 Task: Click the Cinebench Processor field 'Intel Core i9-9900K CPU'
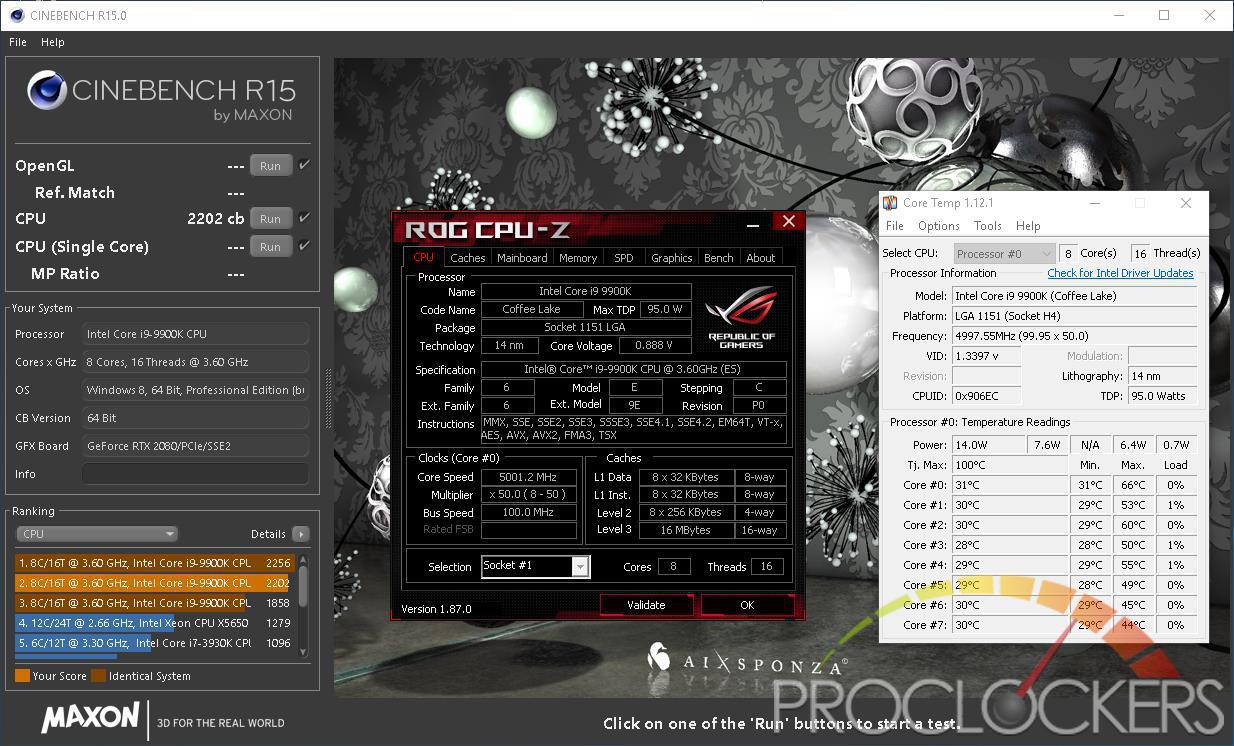(195, 334)
